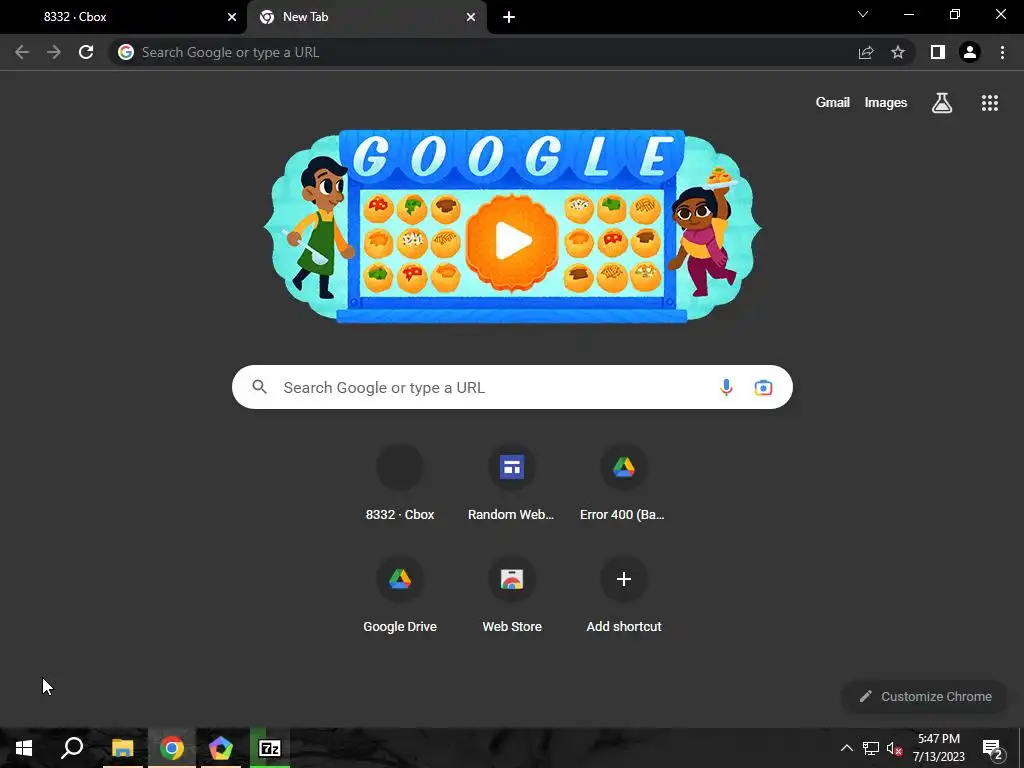The image size is (1024, 768).
Task: Select the New Tab tab
Action: coord(366,17)
